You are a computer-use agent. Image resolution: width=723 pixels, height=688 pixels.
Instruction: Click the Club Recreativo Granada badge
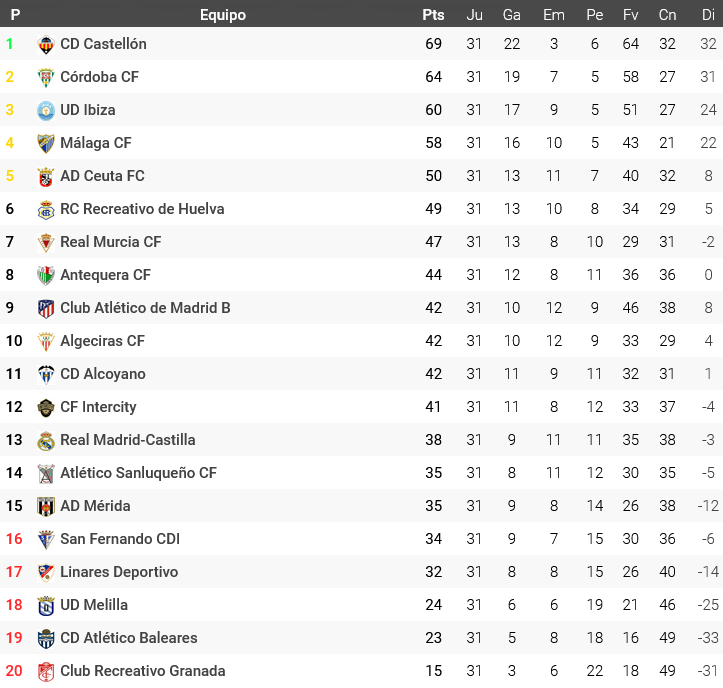(x=46, y=671)
